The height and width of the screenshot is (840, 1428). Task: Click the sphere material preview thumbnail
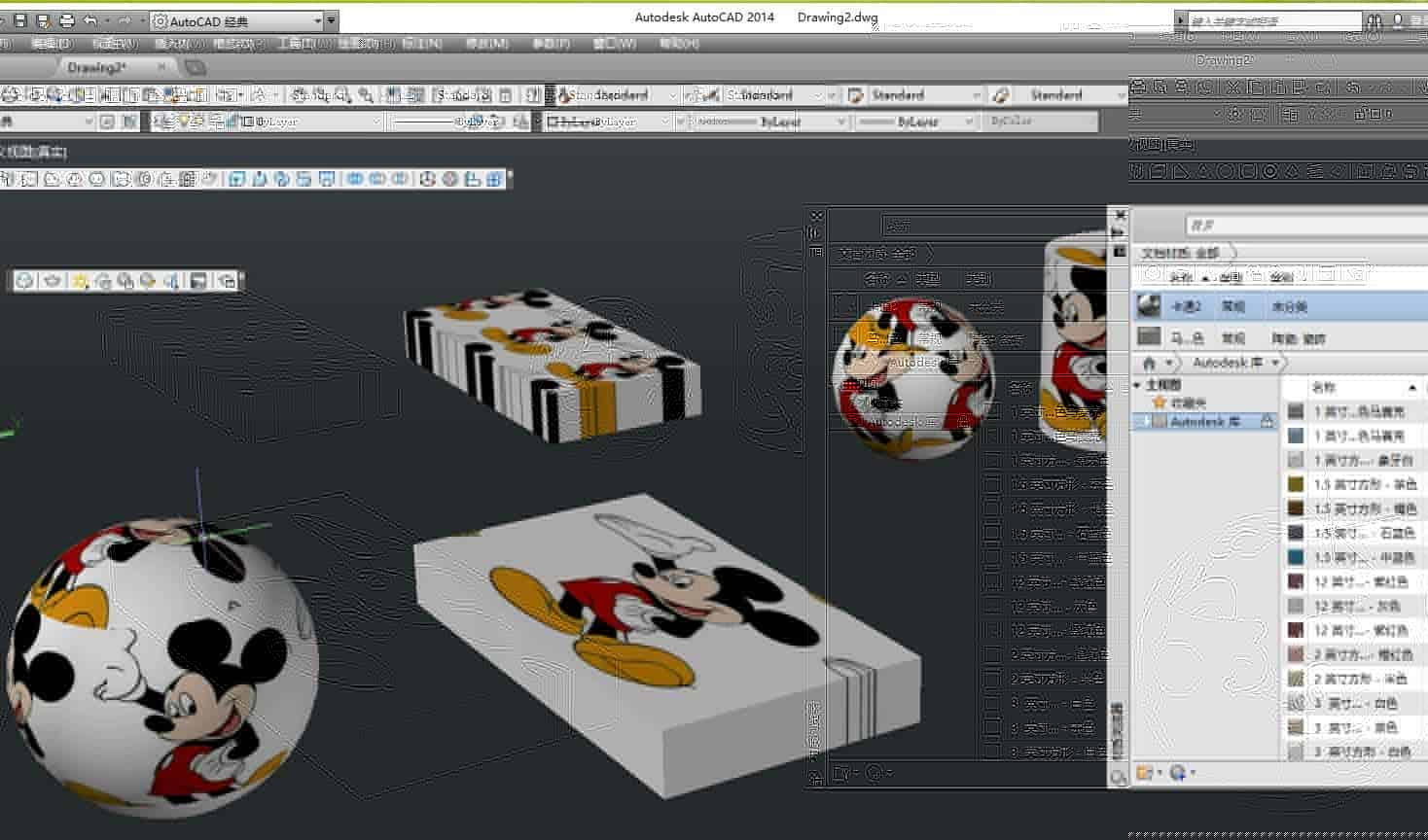coord(1149,306)
